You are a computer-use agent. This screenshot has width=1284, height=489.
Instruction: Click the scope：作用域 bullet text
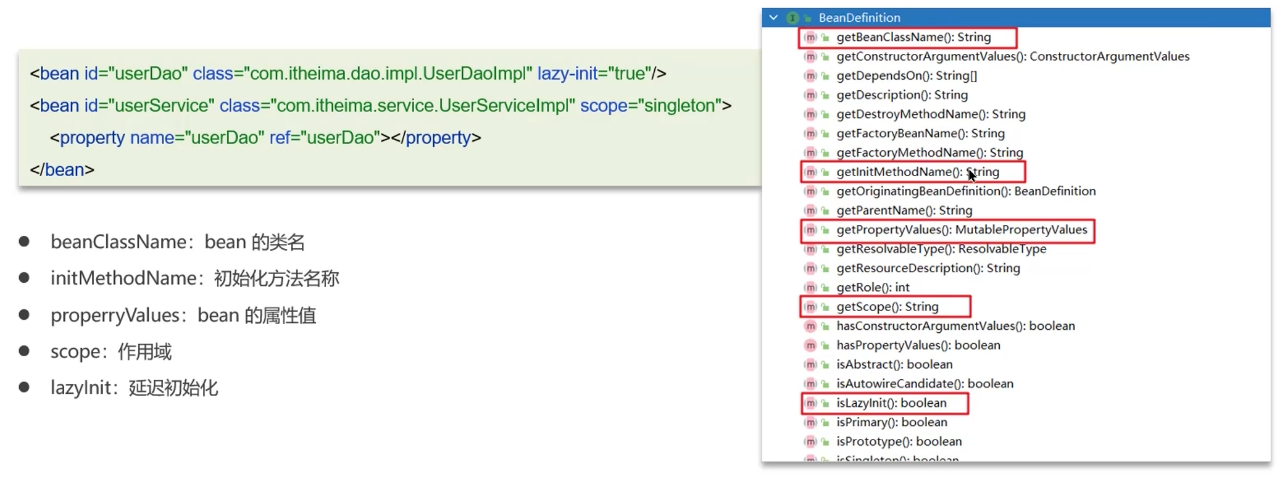pyautogui.click(x=111, y=352)
